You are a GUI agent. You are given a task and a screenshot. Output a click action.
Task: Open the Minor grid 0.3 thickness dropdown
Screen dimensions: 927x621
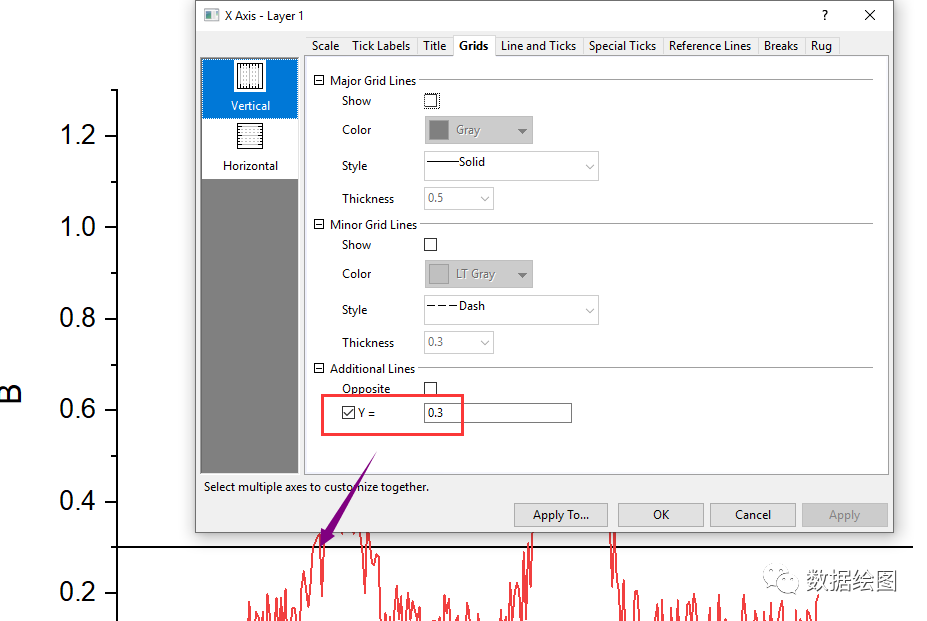click(459, 342)
